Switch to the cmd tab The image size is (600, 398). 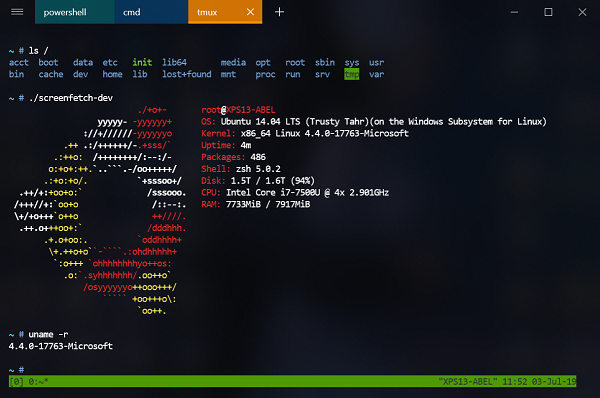151,12
